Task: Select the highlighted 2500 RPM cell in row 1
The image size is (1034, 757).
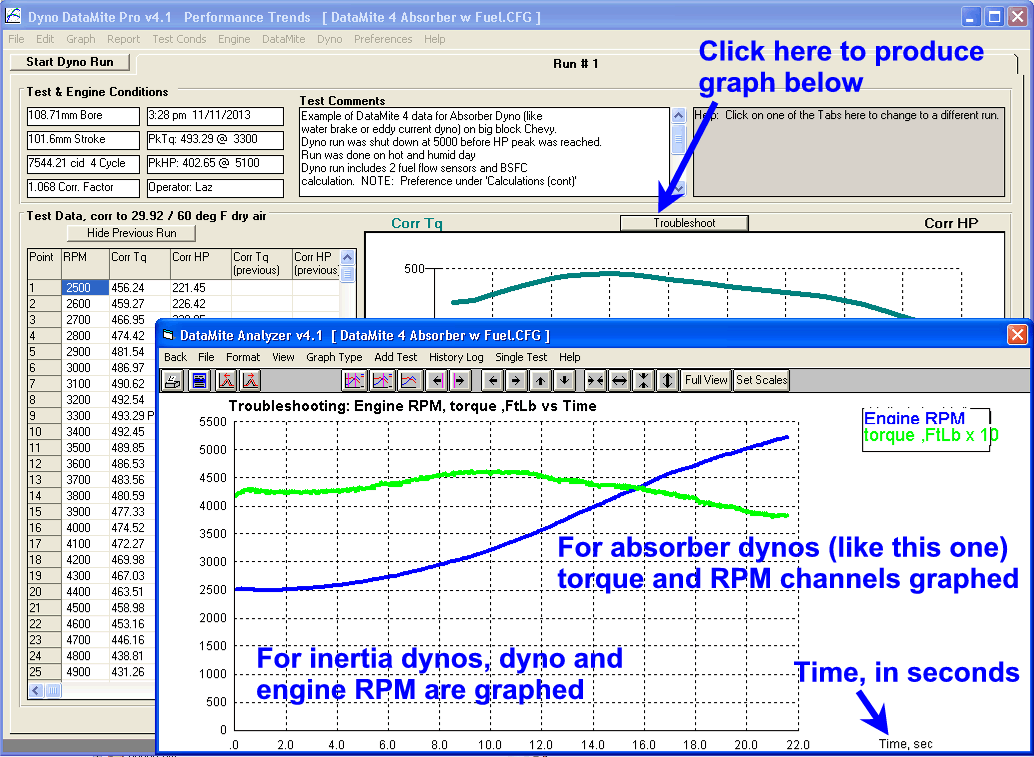Action: click(x=86, y=288)
